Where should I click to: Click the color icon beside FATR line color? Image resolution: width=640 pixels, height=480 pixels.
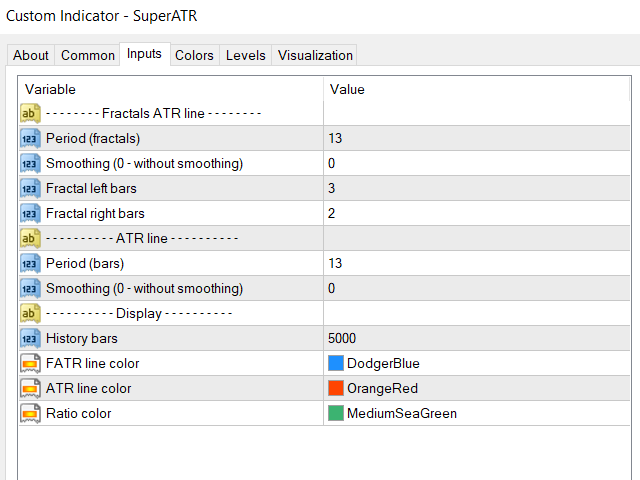(x=30, y=363)
